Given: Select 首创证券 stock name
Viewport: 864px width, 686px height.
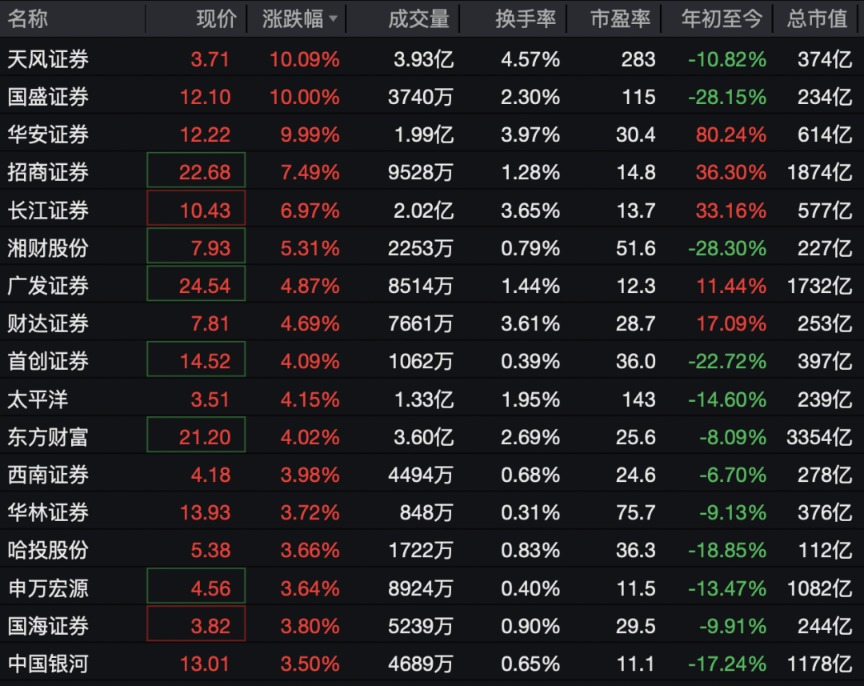Looking at the screenshot, I should [x=48, y=361].
